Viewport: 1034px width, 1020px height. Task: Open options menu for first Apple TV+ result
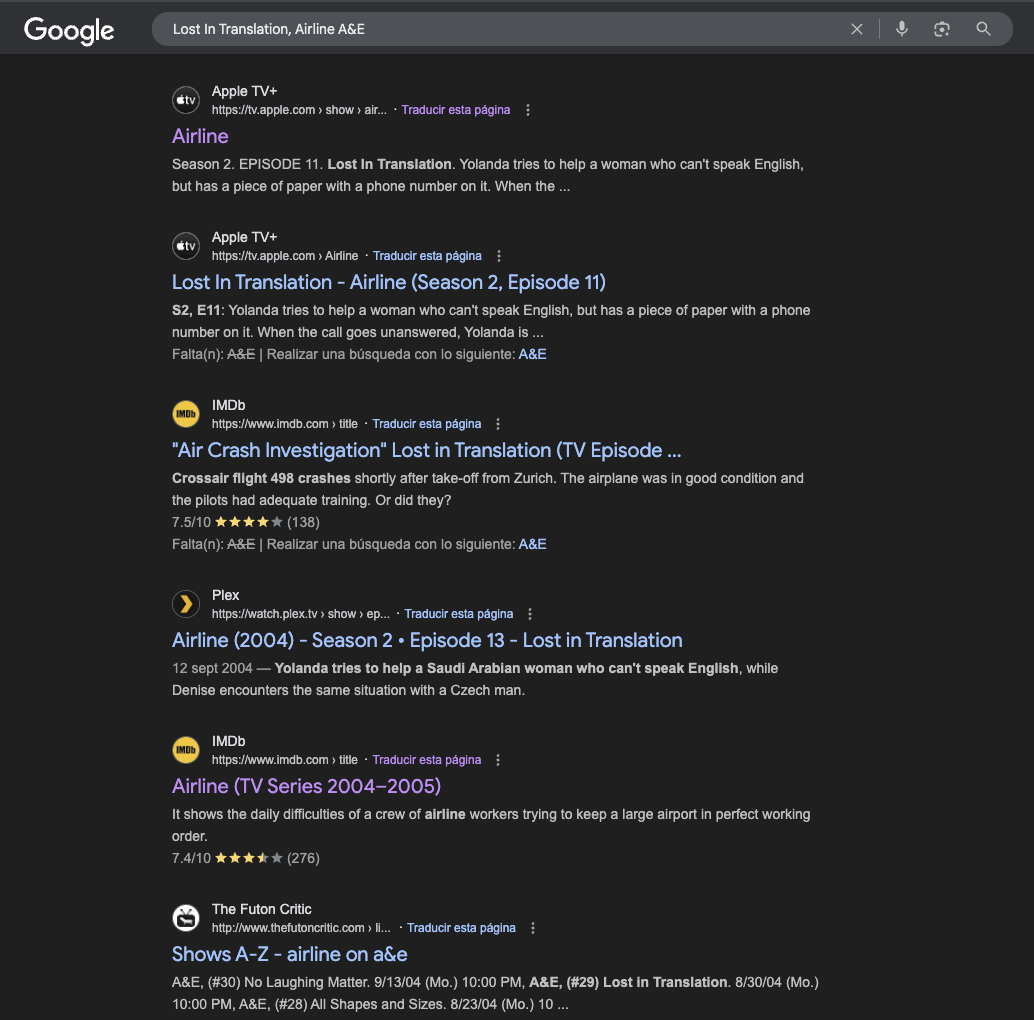point(529,110)
